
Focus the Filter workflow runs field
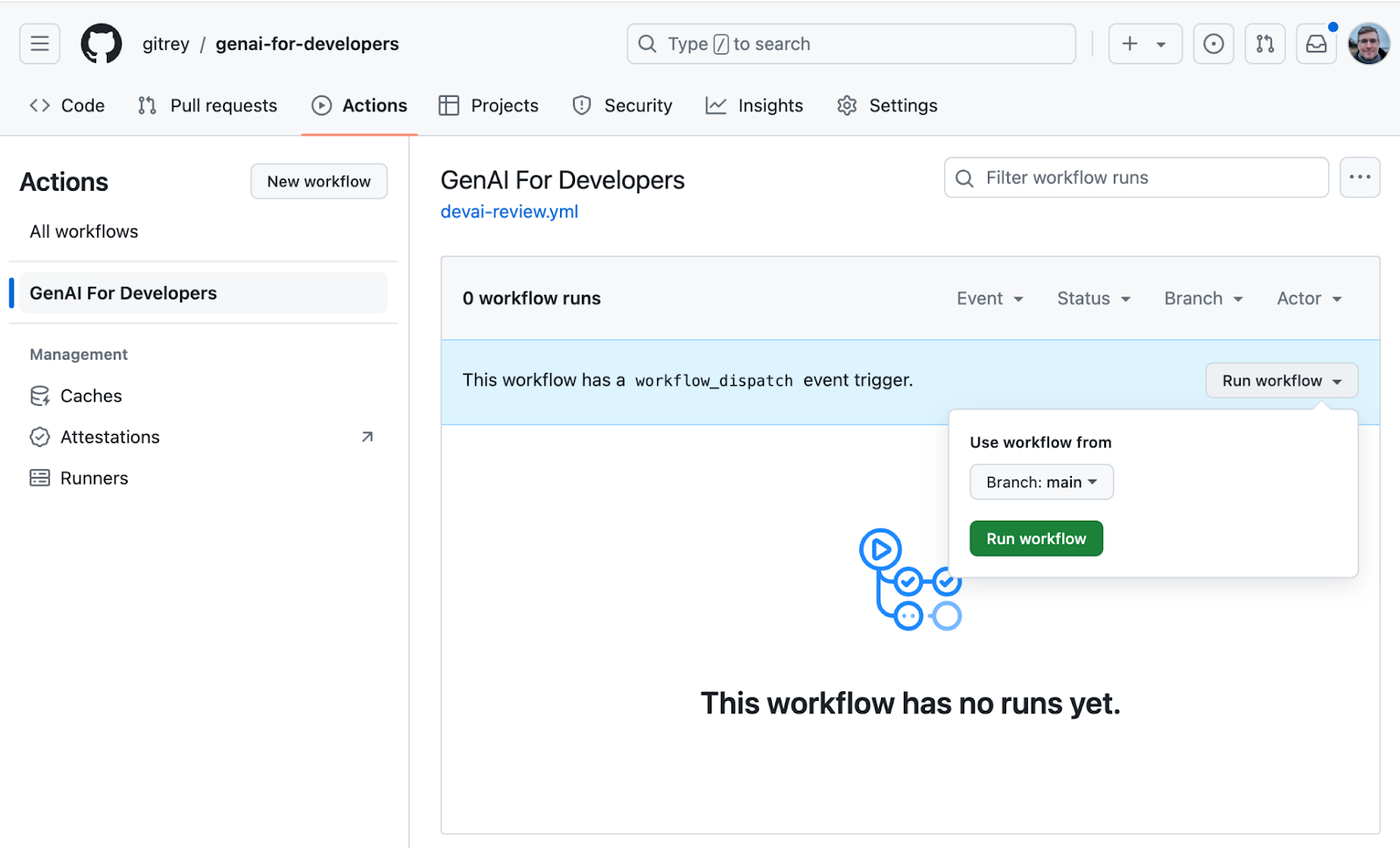pyautogui.click(x=1136, y=178)
